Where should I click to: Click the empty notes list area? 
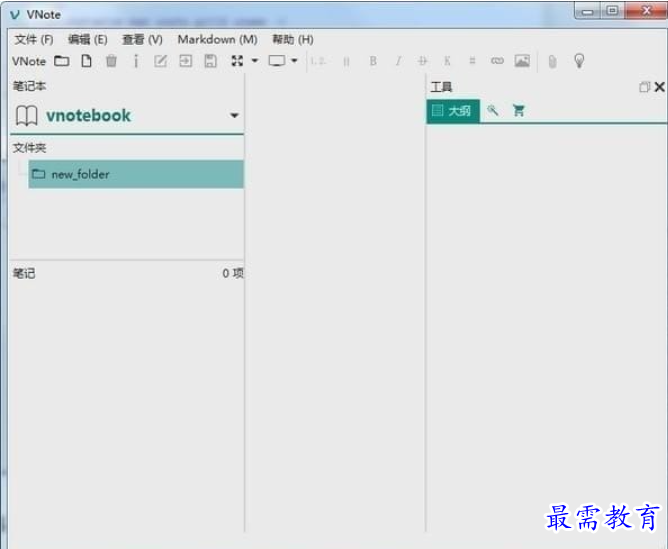point(127,407)
